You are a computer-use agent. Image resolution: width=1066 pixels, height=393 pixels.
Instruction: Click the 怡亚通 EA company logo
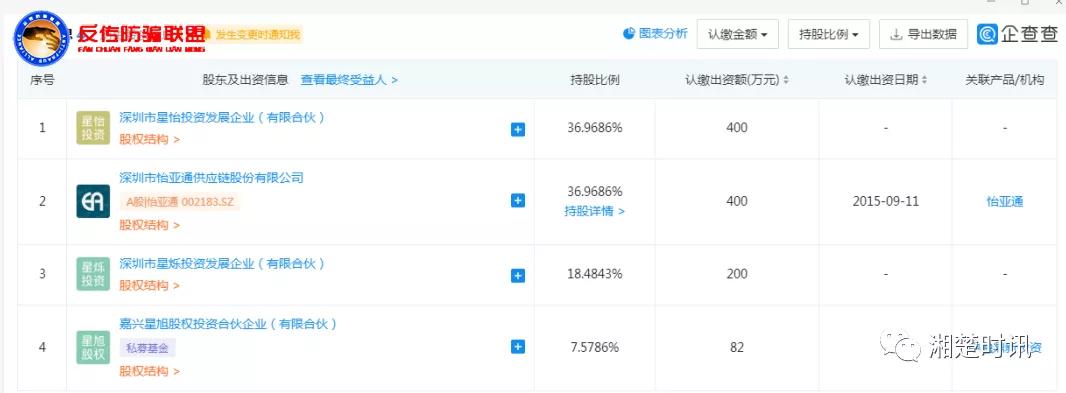click(93, 201)
